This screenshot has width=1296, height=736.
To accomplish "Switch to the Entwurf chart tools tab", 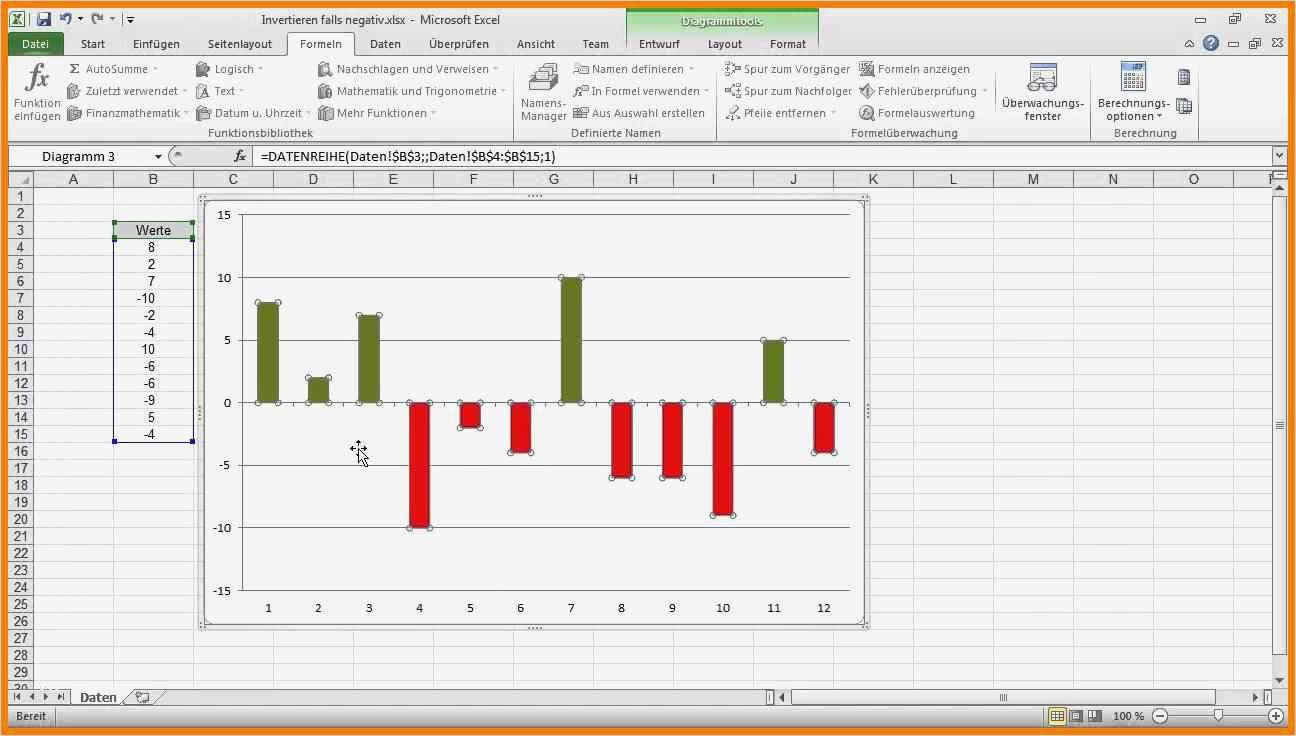I will tap(659, 44).
